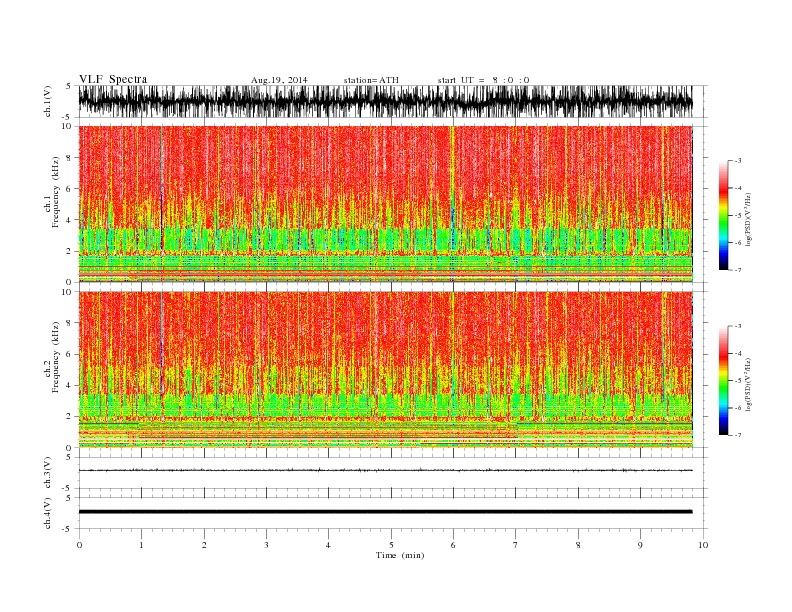Viewport: 792px width, 612px height.
Task: Click the "ch.1(V)" axis label
Action: [48, 101]
